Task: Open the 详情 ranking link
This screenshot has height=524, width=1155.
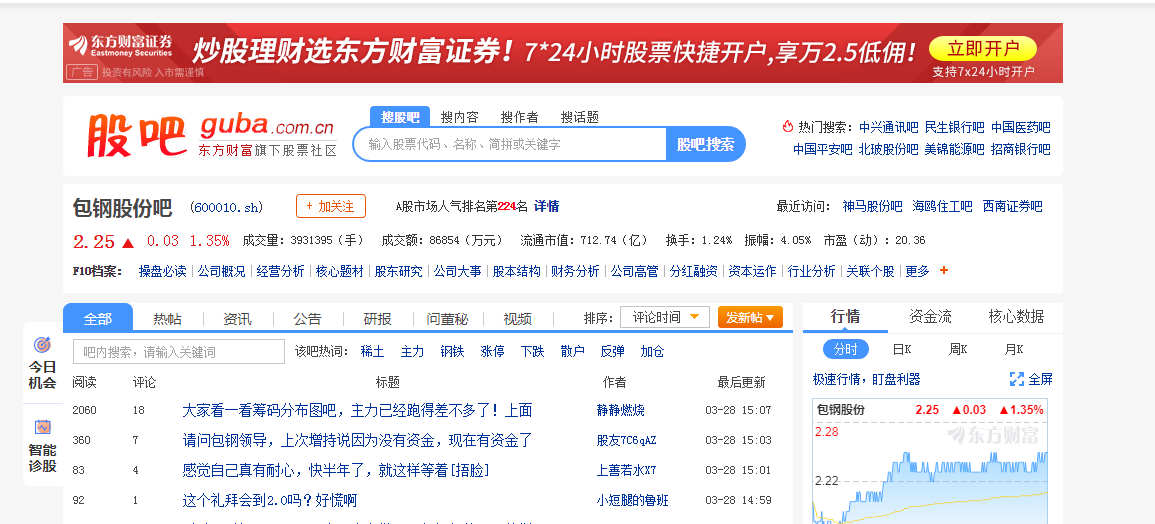Action: (547, 206)
